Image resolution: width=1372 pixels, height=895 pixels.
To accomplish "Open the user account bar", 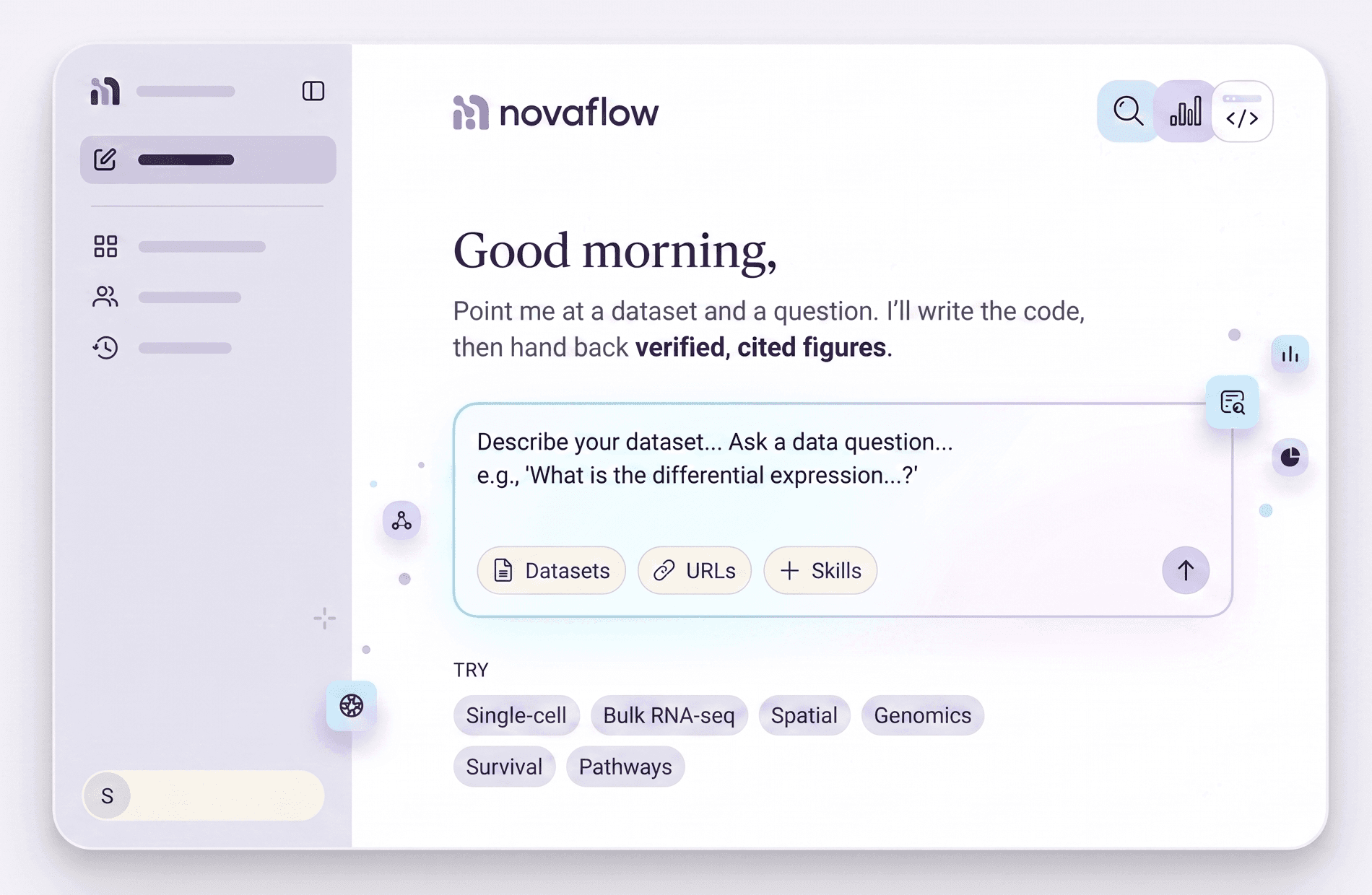I will (x=204, y=795).
